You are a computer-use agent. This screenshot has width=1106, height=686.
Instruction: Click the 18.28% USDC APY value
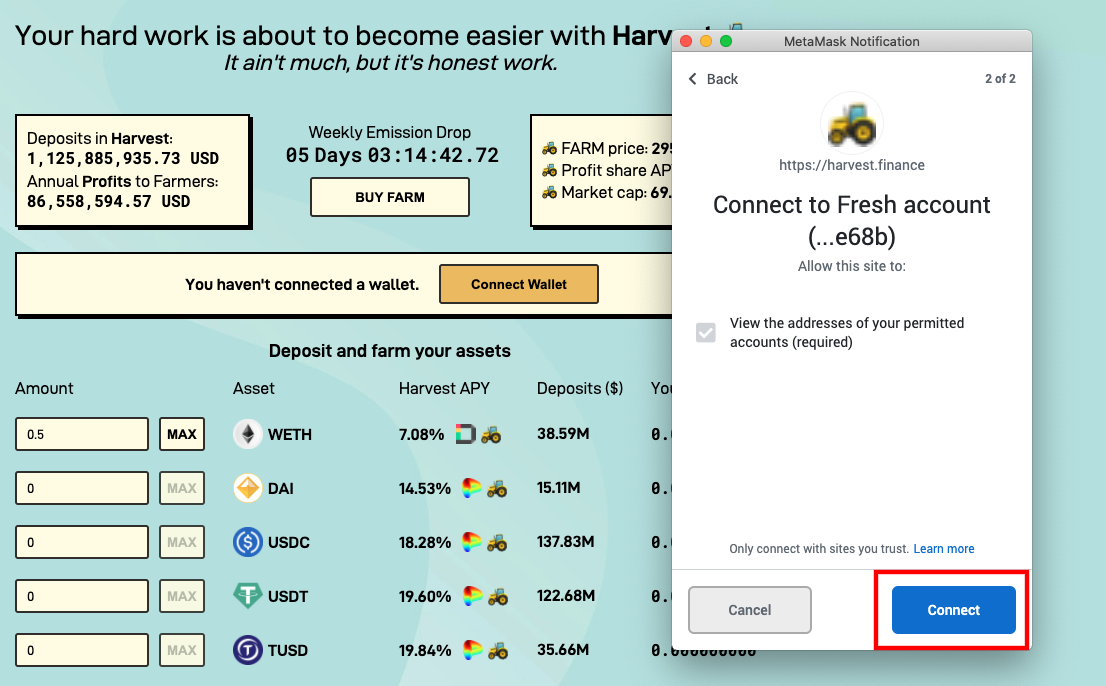coord(425,542)
